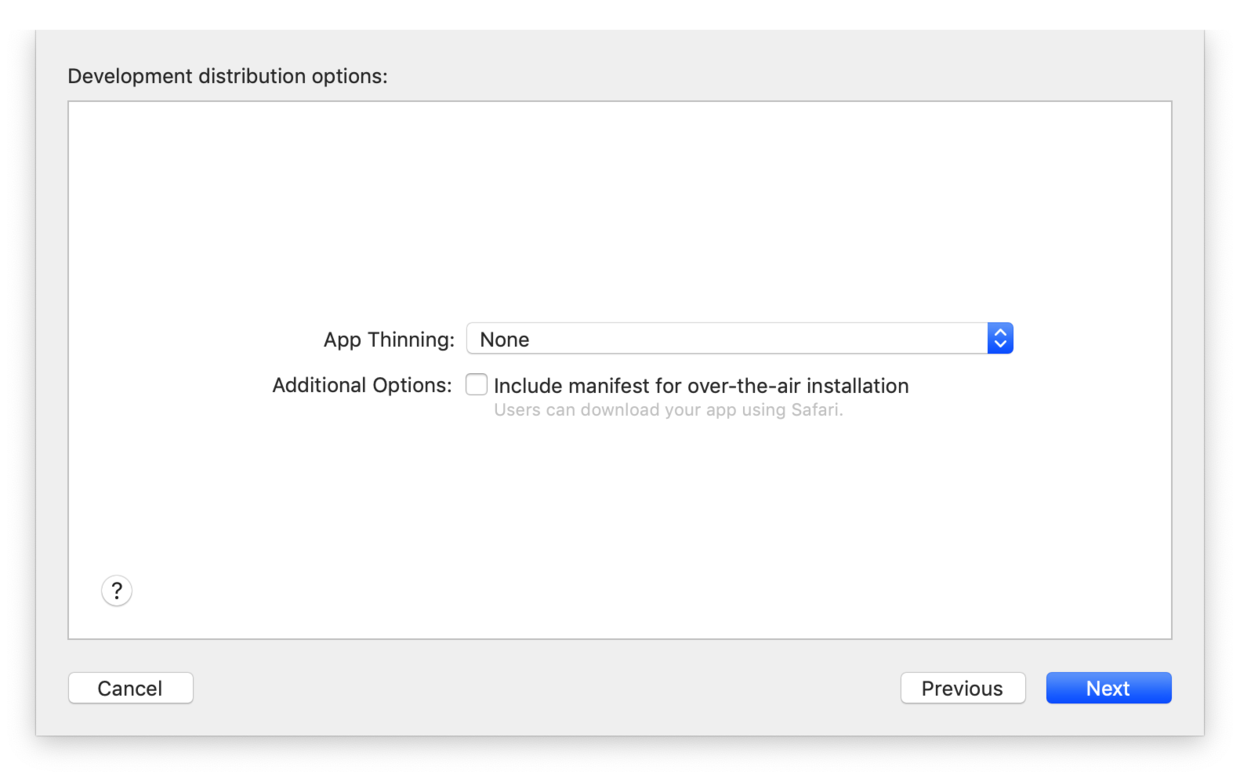This screenshot has width=1240, height=778.
Task: Click the Include manifest checkbox label text
Action: (701, 386)
